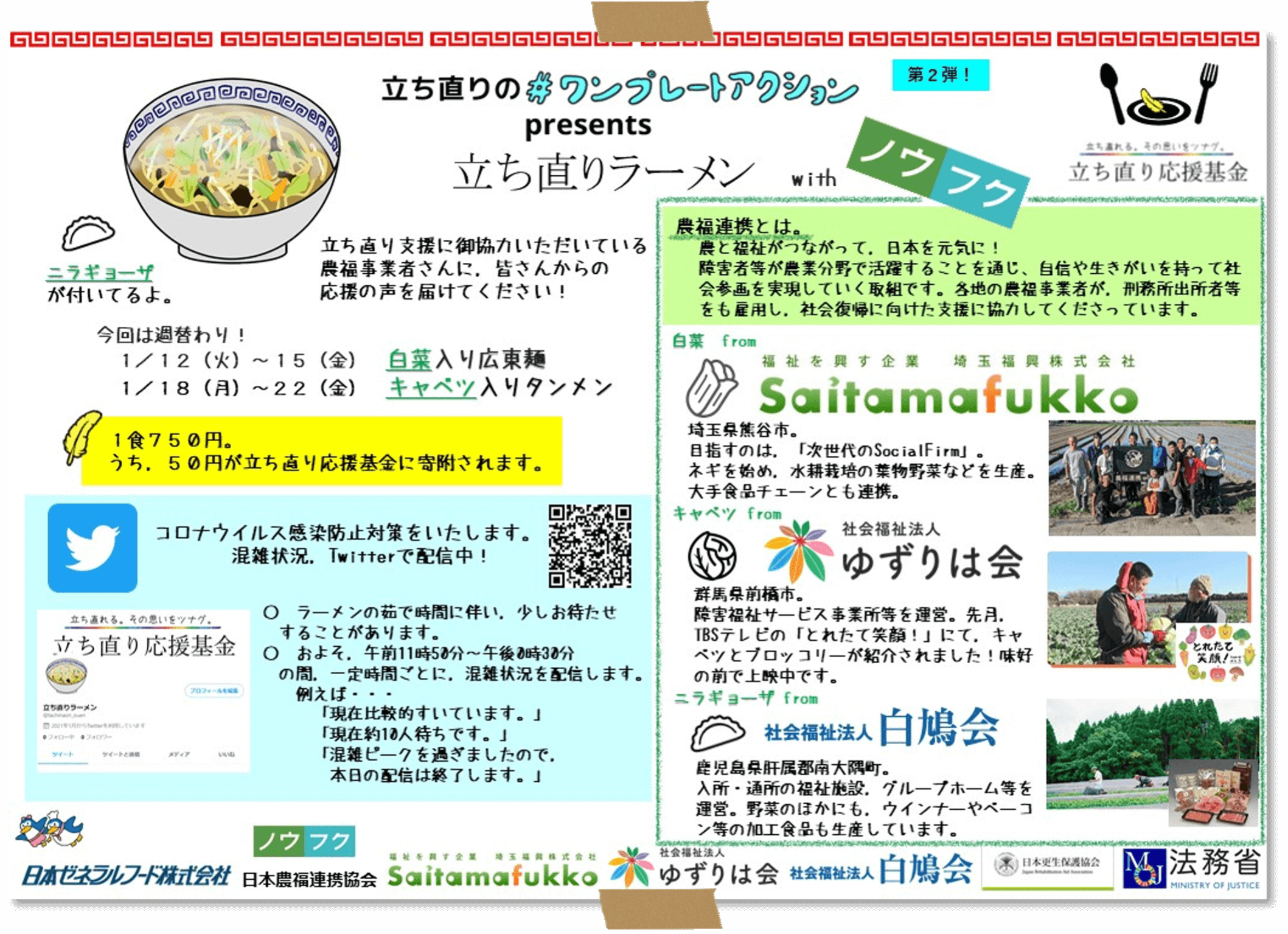Click the 社会福祉法人 白鳩会 heading in the right panel
Image resolution: width=1288 pixels, height=934 pixels.
[880, 728]
